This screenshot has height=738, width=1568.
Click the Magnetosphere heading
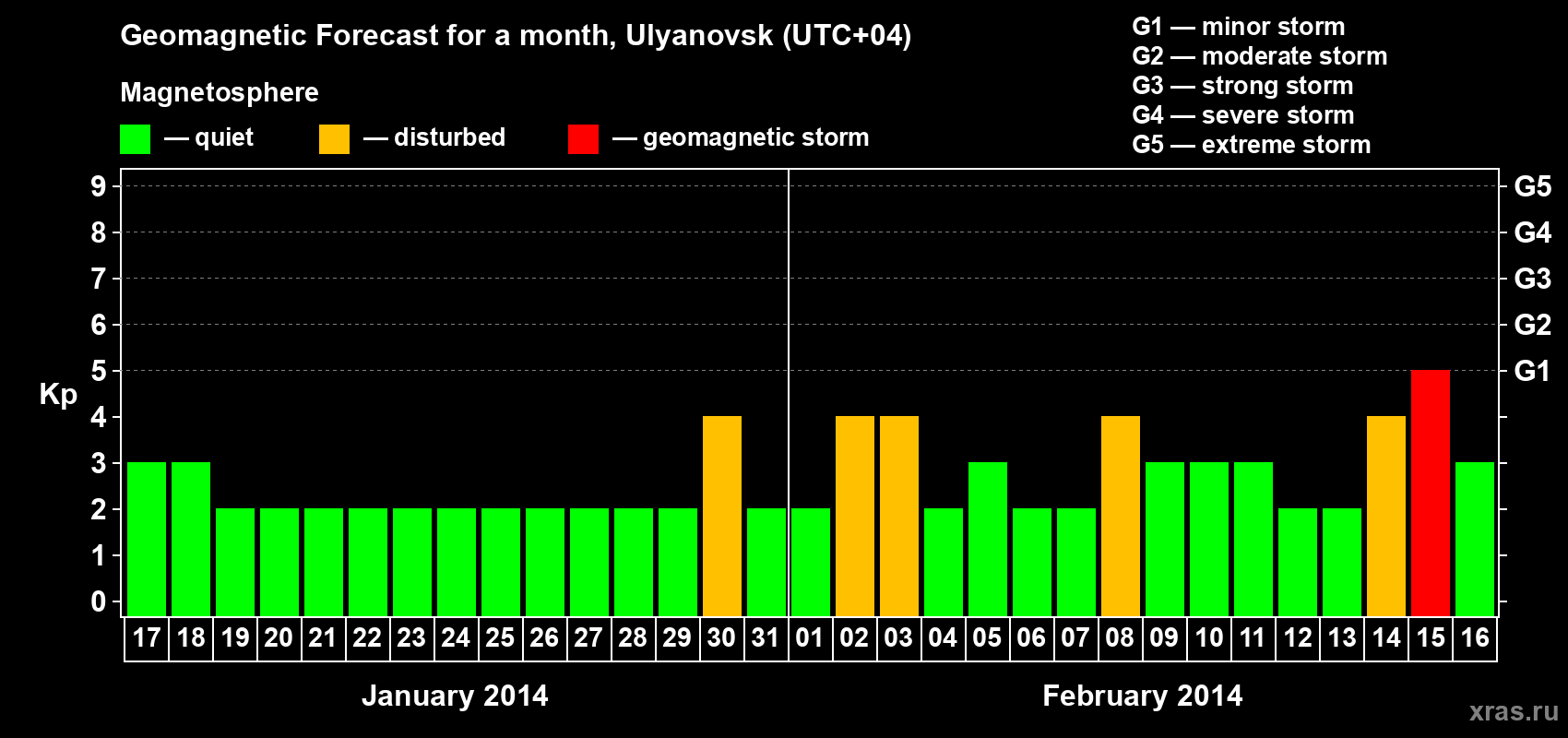coord(220,93)
